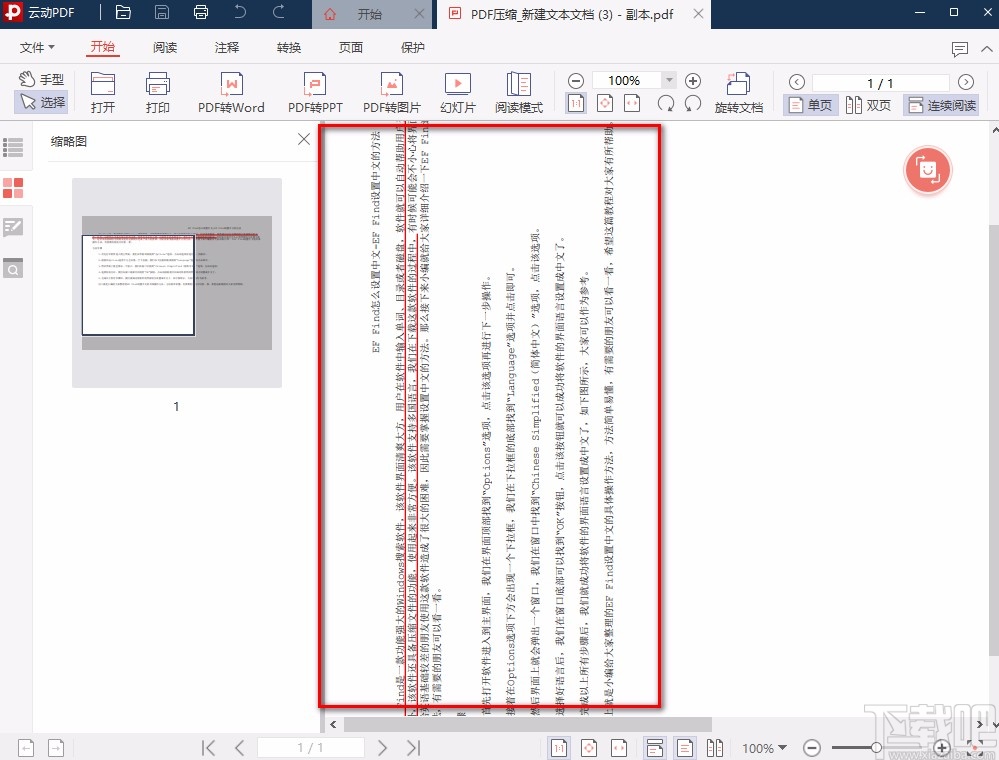Click the 打印 (Print) toolbar icon
The width and height of the screenshot is (999, 760).
pyautogui.click(x=157, y=93)
